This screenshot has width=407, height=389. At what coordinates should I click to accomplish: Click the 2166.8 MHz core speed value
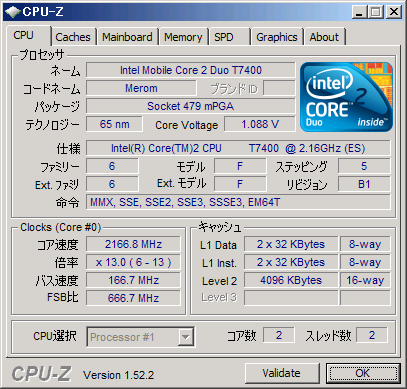(133, 244)
